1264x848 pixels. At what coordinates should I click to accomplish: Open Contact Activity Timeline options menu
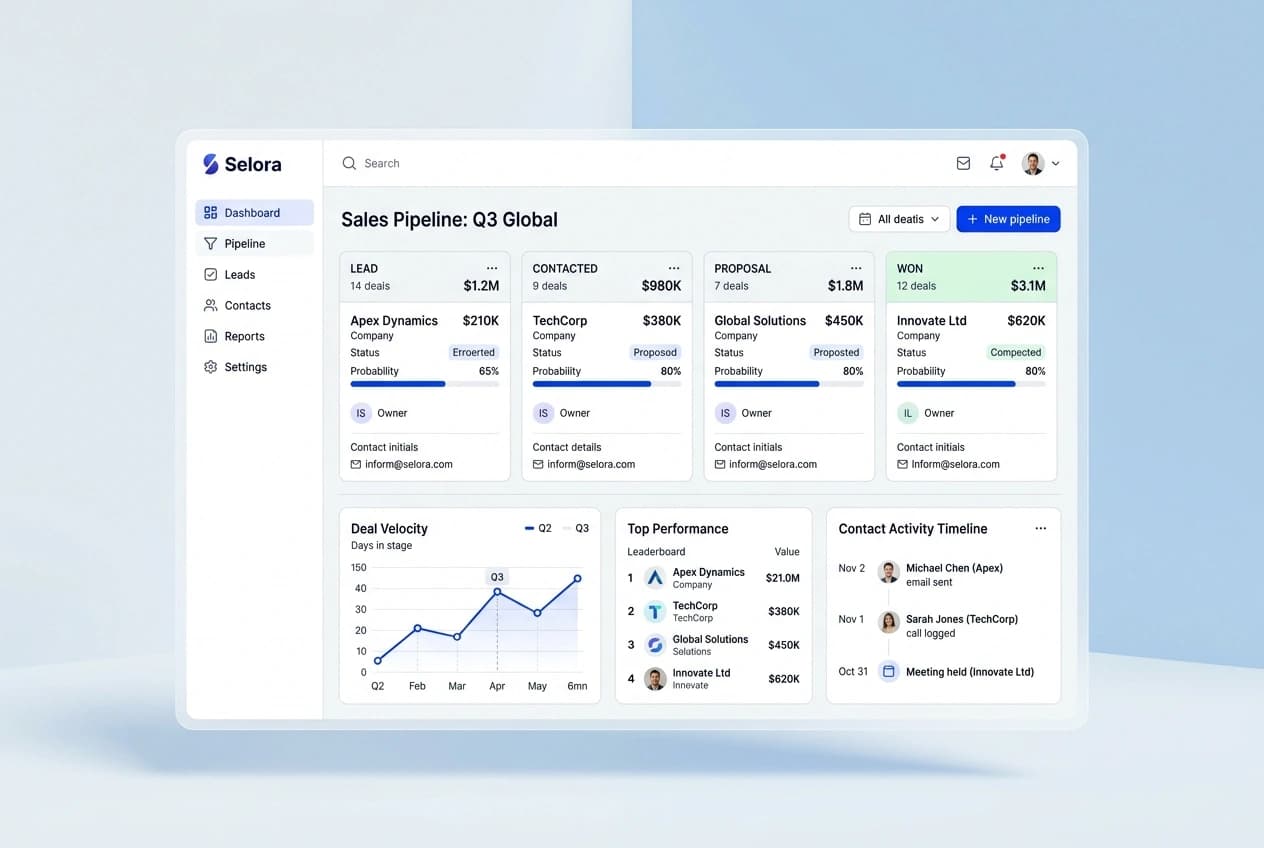(1040, 528)
